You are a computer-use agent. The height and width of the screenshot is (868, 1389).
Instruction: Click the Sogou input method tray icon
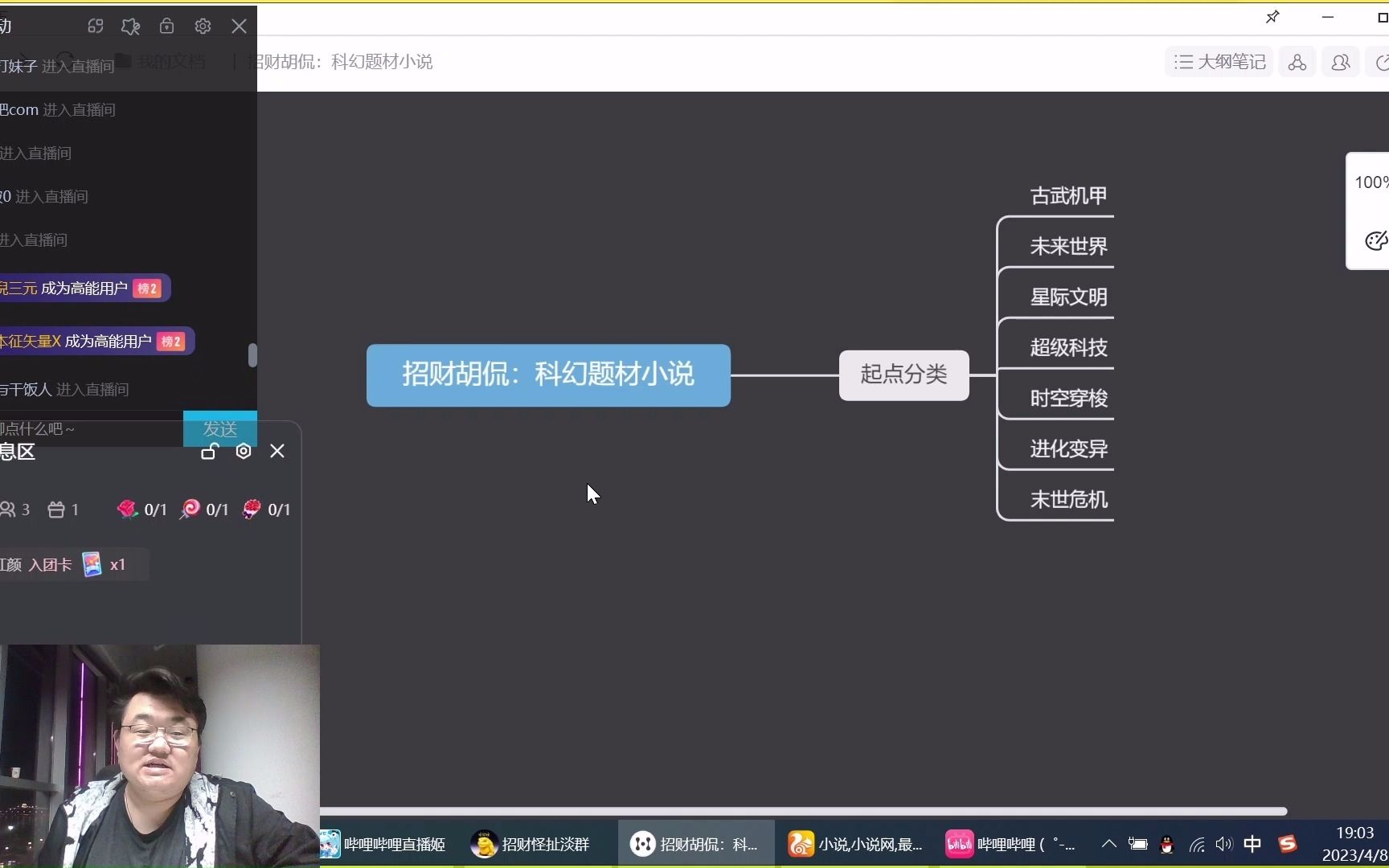pos(1288,844)
